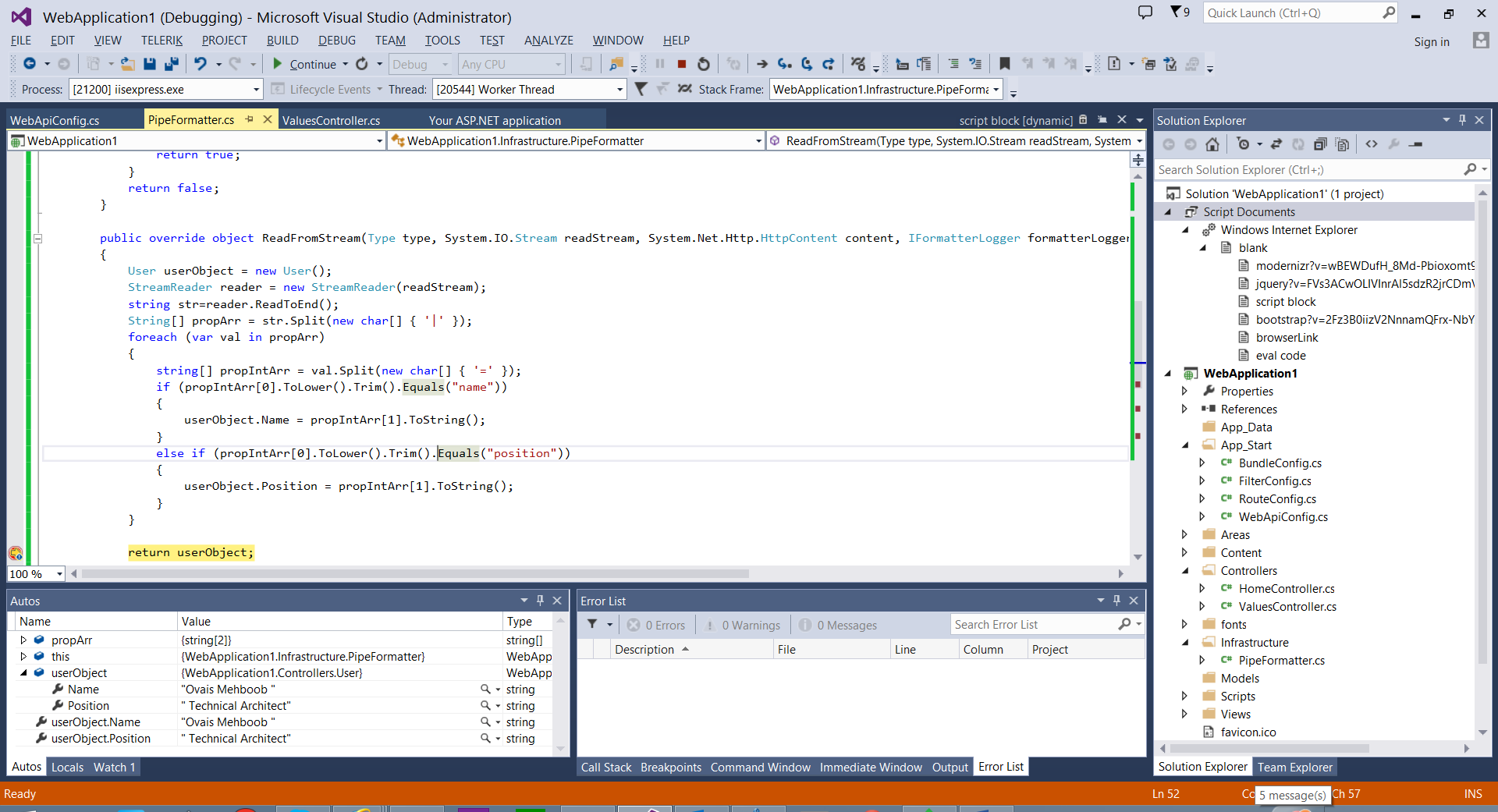Collapse the Controllers folder in Solution Explorer
The height and width of the screenshot is (812, 1498).
(x=1184, y=570)
